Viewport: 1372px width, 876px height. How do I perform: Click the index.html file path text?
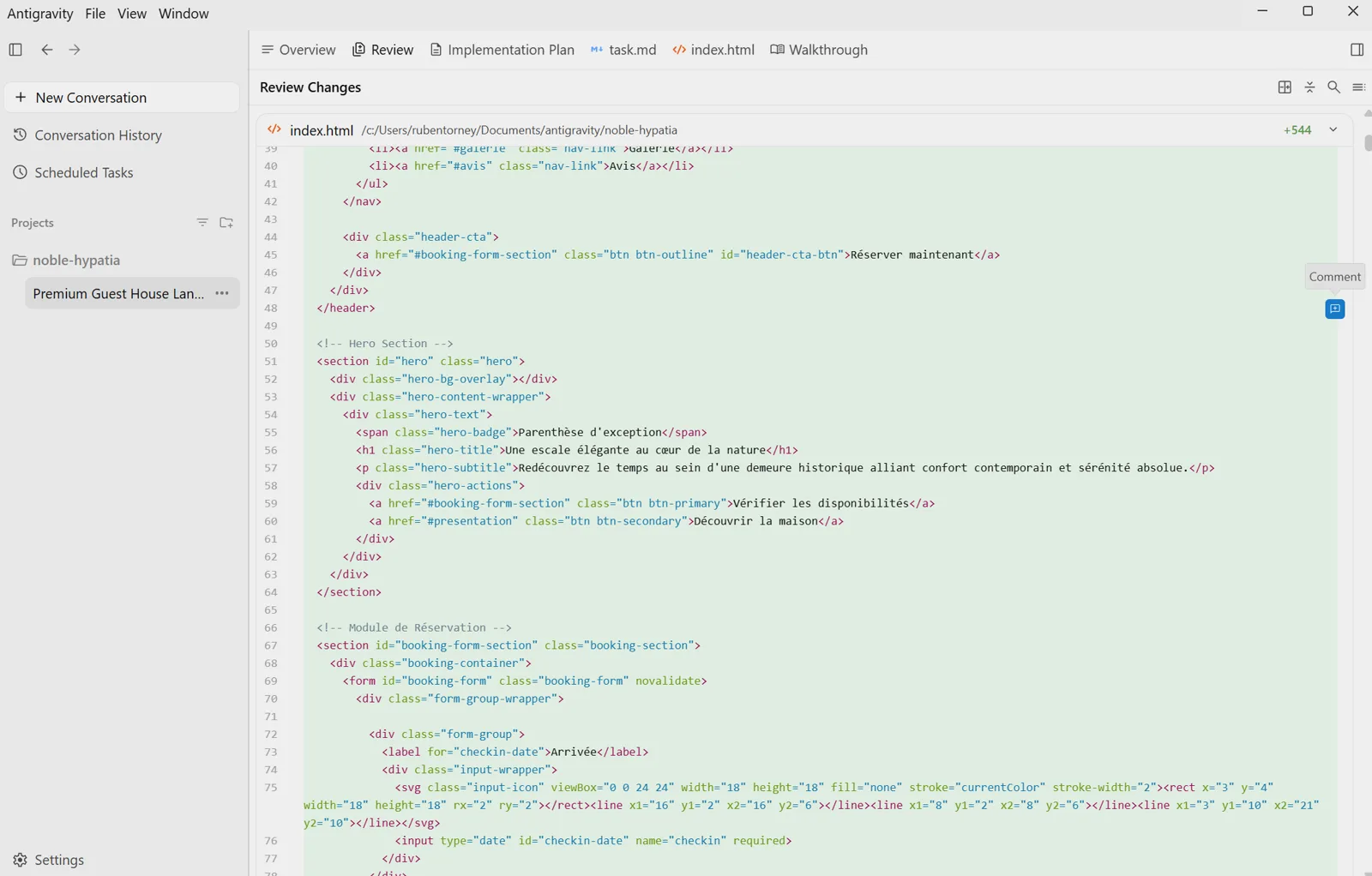520,130
